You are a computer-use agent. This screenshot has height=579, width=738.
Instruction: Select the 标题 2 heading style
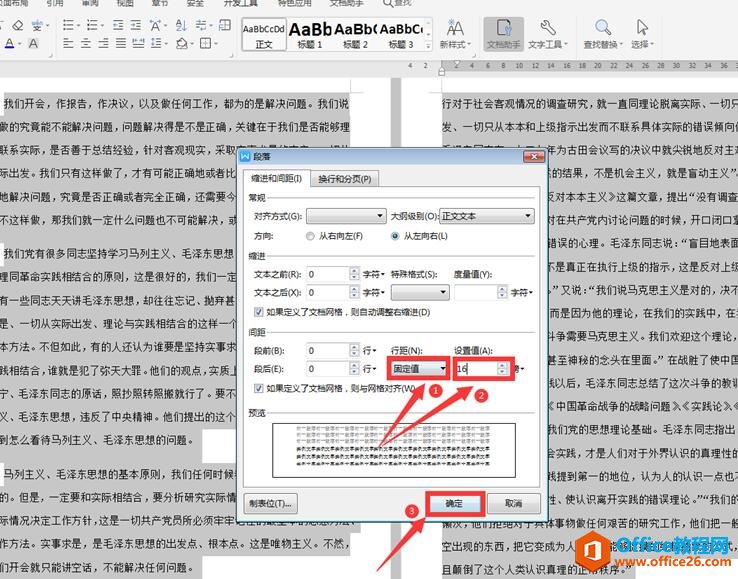point(355,34)
